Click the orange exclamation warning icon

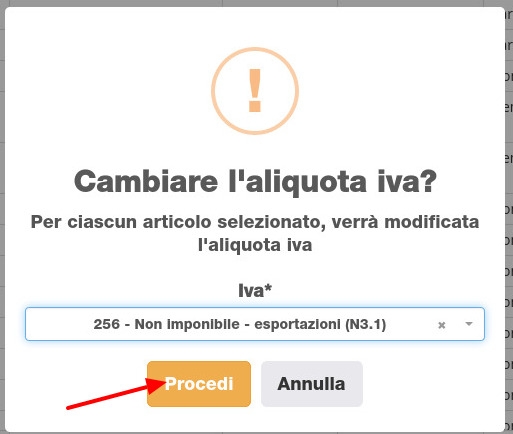(255, 91)
